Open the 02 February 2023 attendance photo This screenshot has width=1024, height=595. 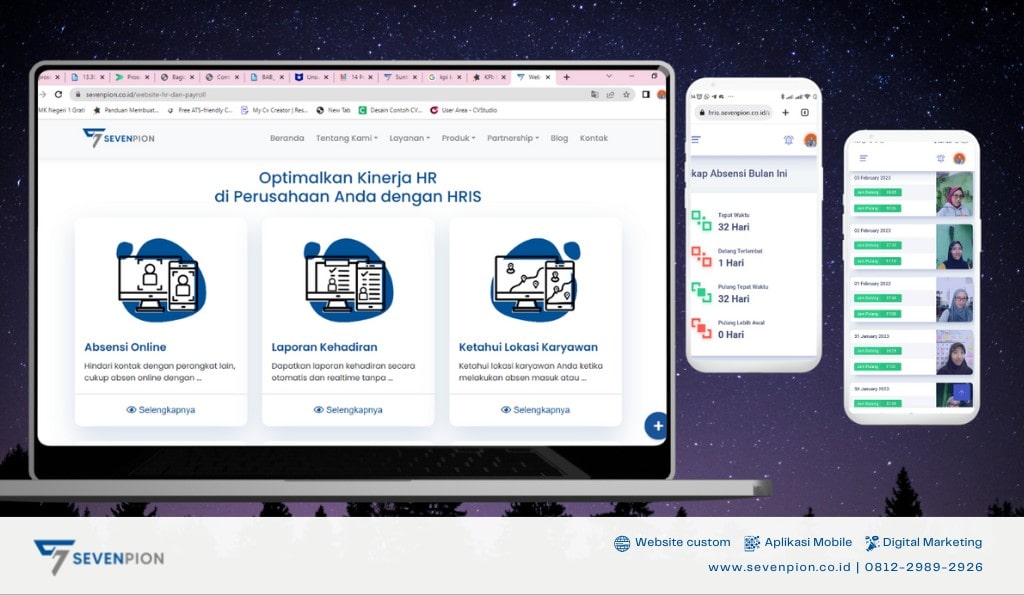tap(954, 247)
